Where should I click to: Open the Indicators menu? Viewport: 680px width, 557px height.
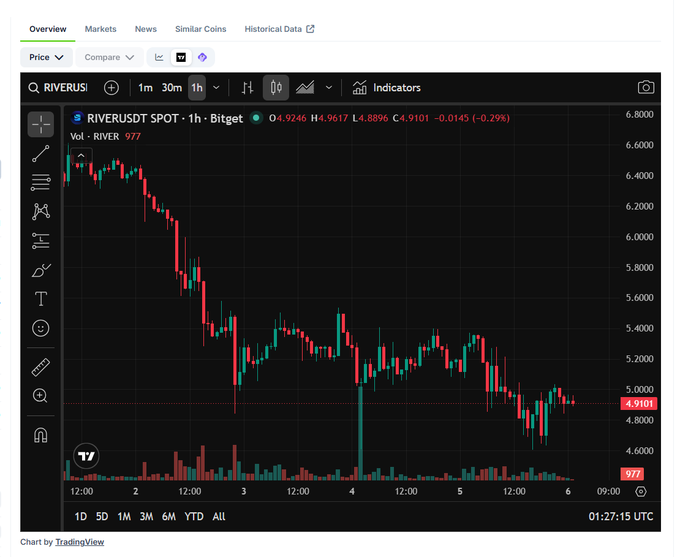(386, 88)
